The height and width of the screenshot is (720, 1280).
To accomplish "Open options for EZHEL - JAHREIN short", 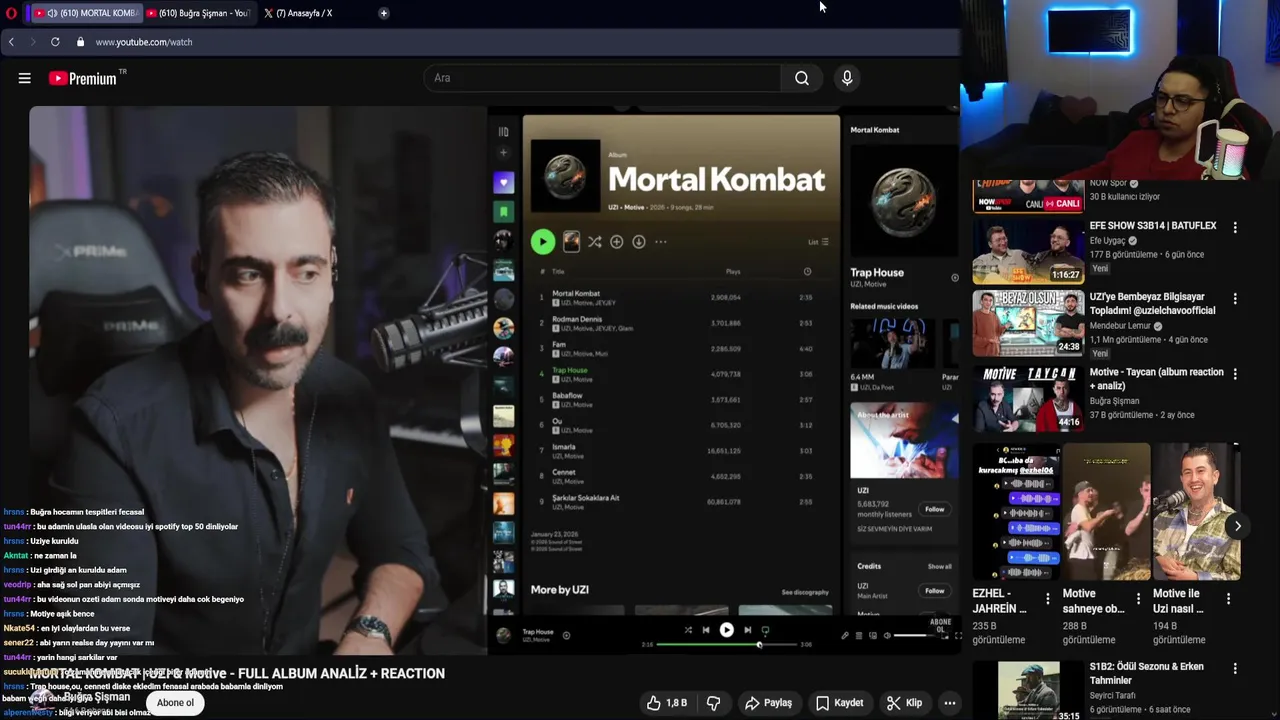I will (1048, 599).
